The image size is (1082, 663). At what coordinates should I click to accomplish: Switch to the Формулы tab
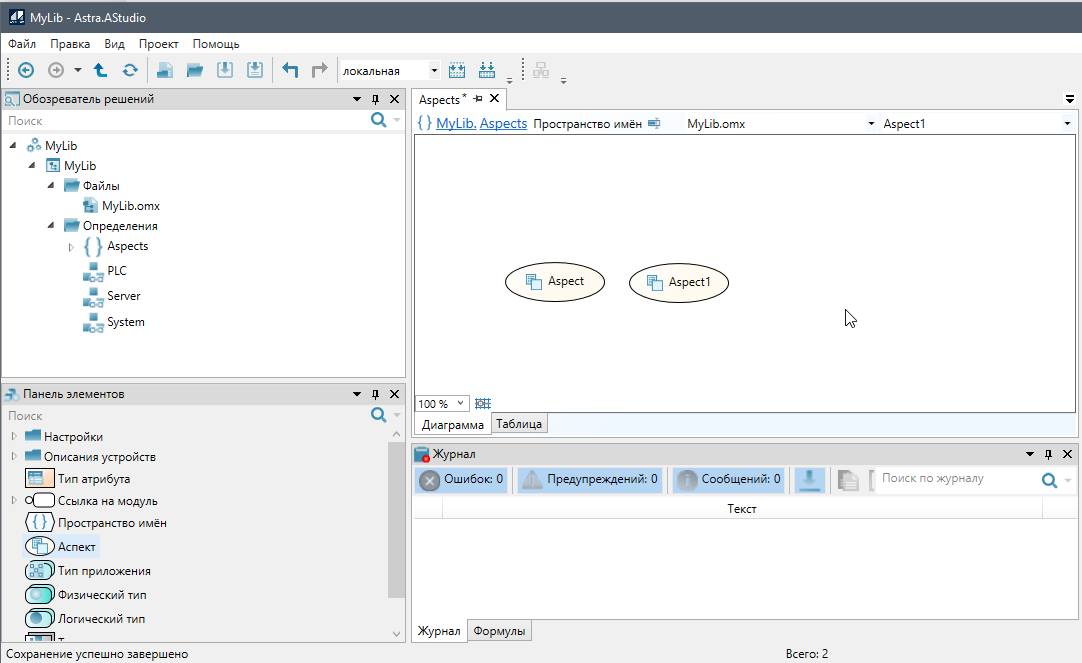point(499,631)
